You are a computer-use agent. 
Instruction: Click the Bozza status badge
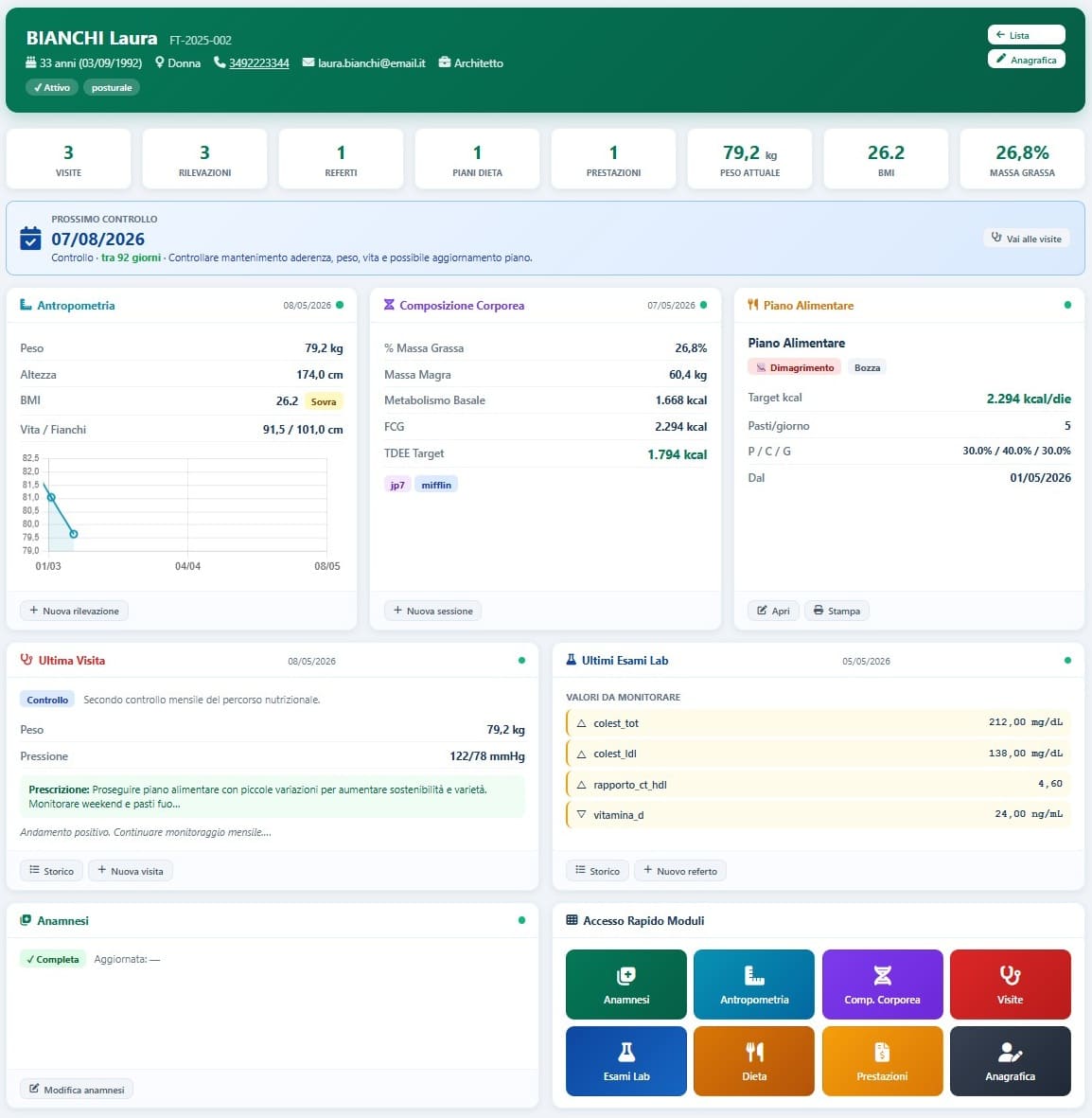coord(867,367)
